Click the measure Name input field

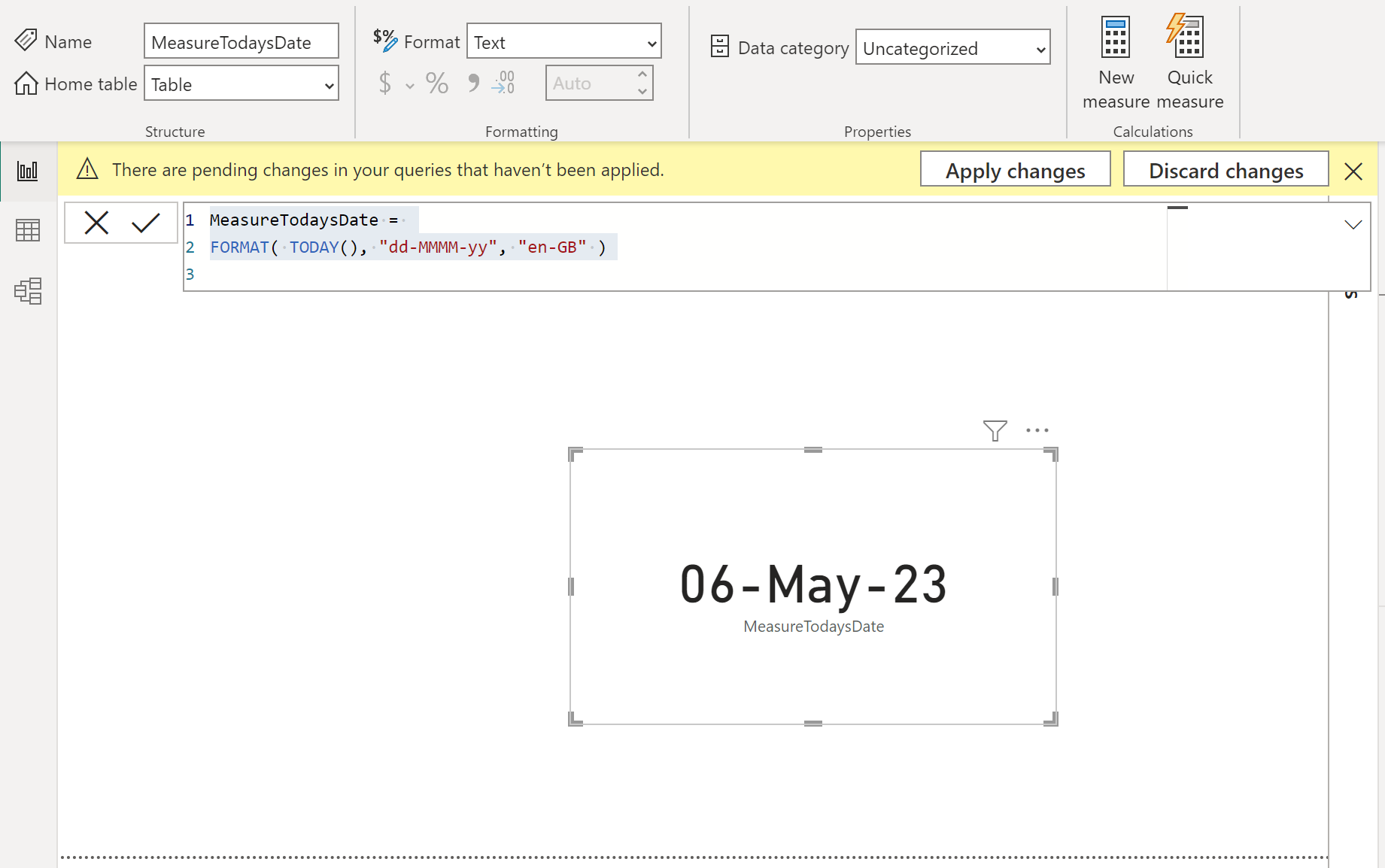pyautogui.click(x=241, y=42)
